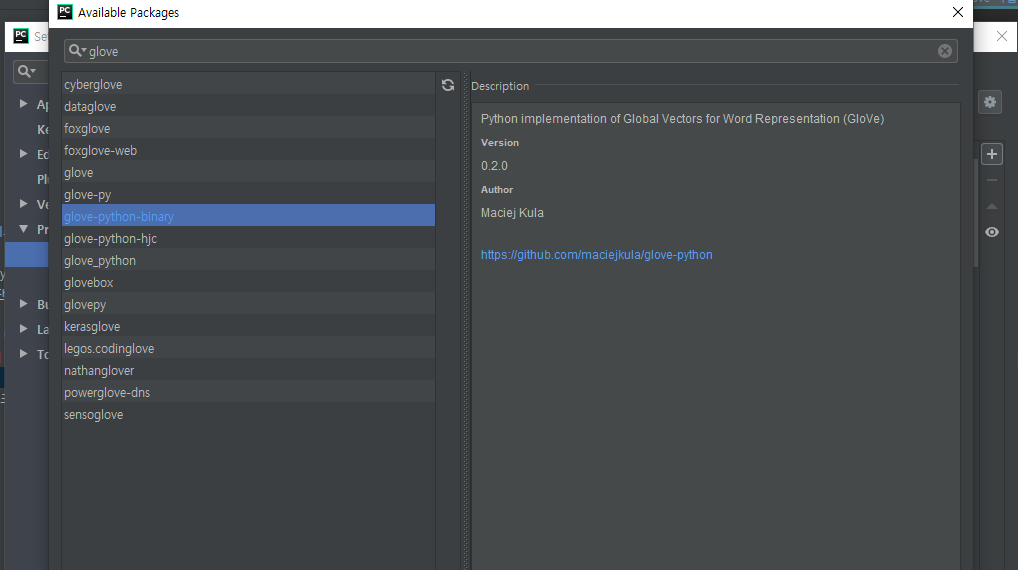Select the sensoglove package

coord(249,415)
